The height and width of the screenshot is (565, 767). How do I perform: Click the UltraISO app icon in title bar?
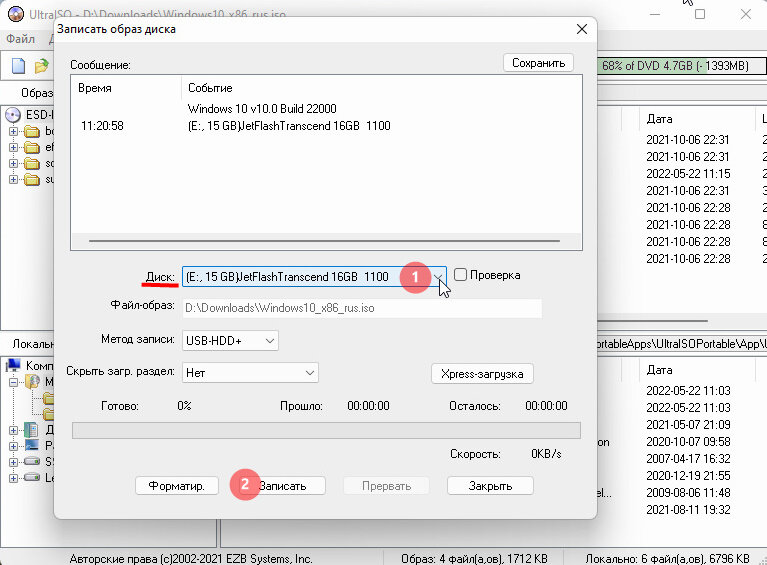click(15, 14)
